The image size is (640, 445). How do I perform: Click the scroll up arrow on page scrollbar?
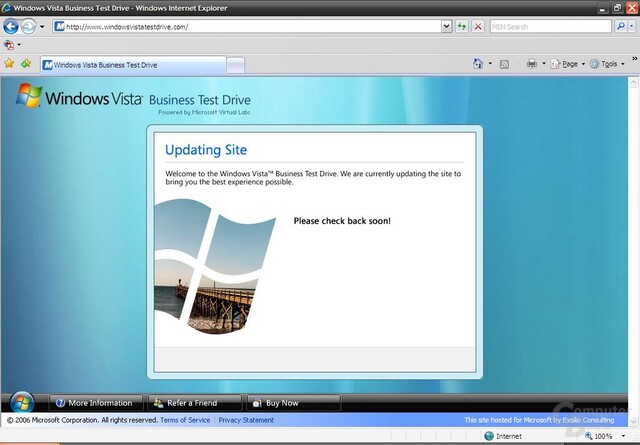tap(634, 83)
